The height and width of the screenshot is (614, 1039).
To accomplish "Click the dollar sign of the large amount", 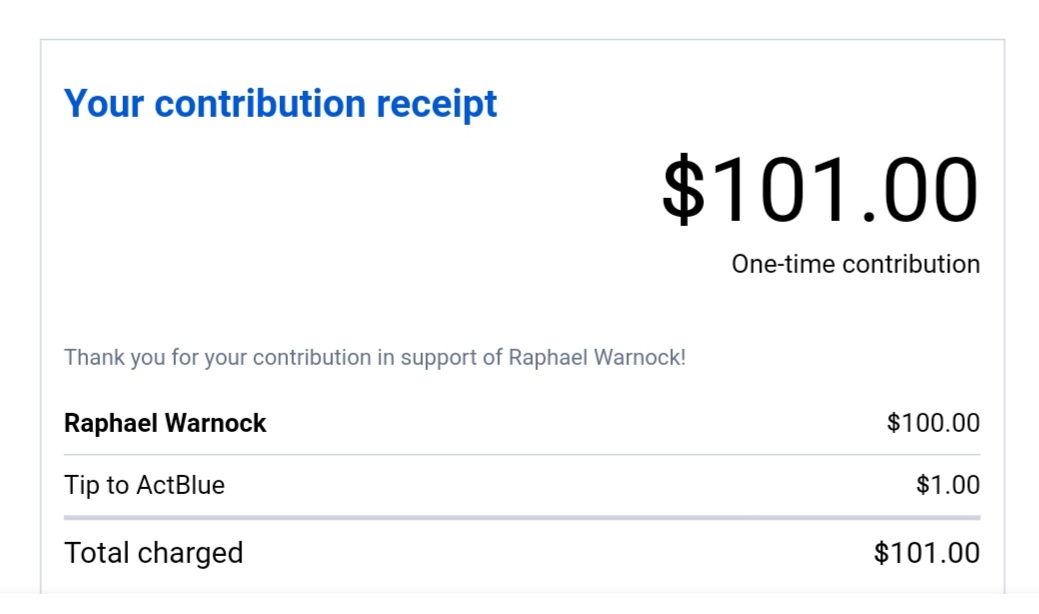I will [x=683, y=190].
